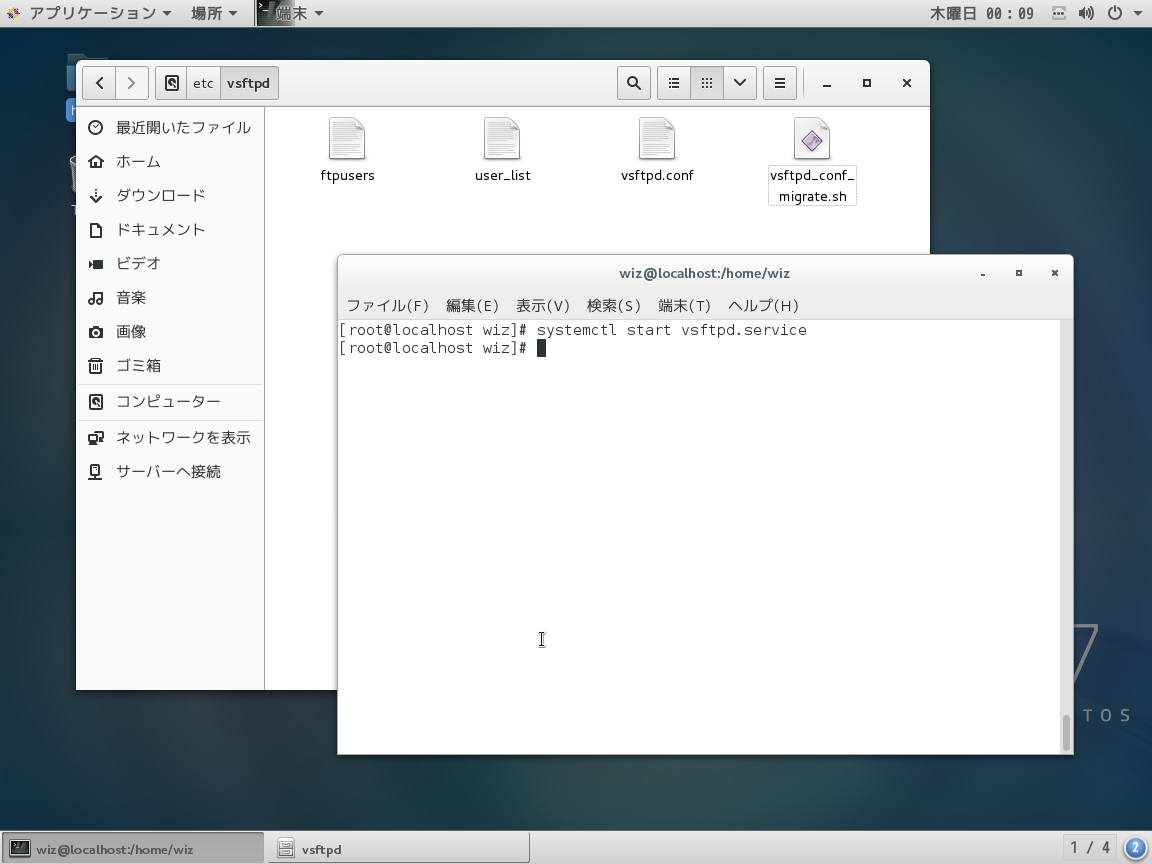Open the file manager hamburger menu
The image size is (1152, 864).
point(780,83)
